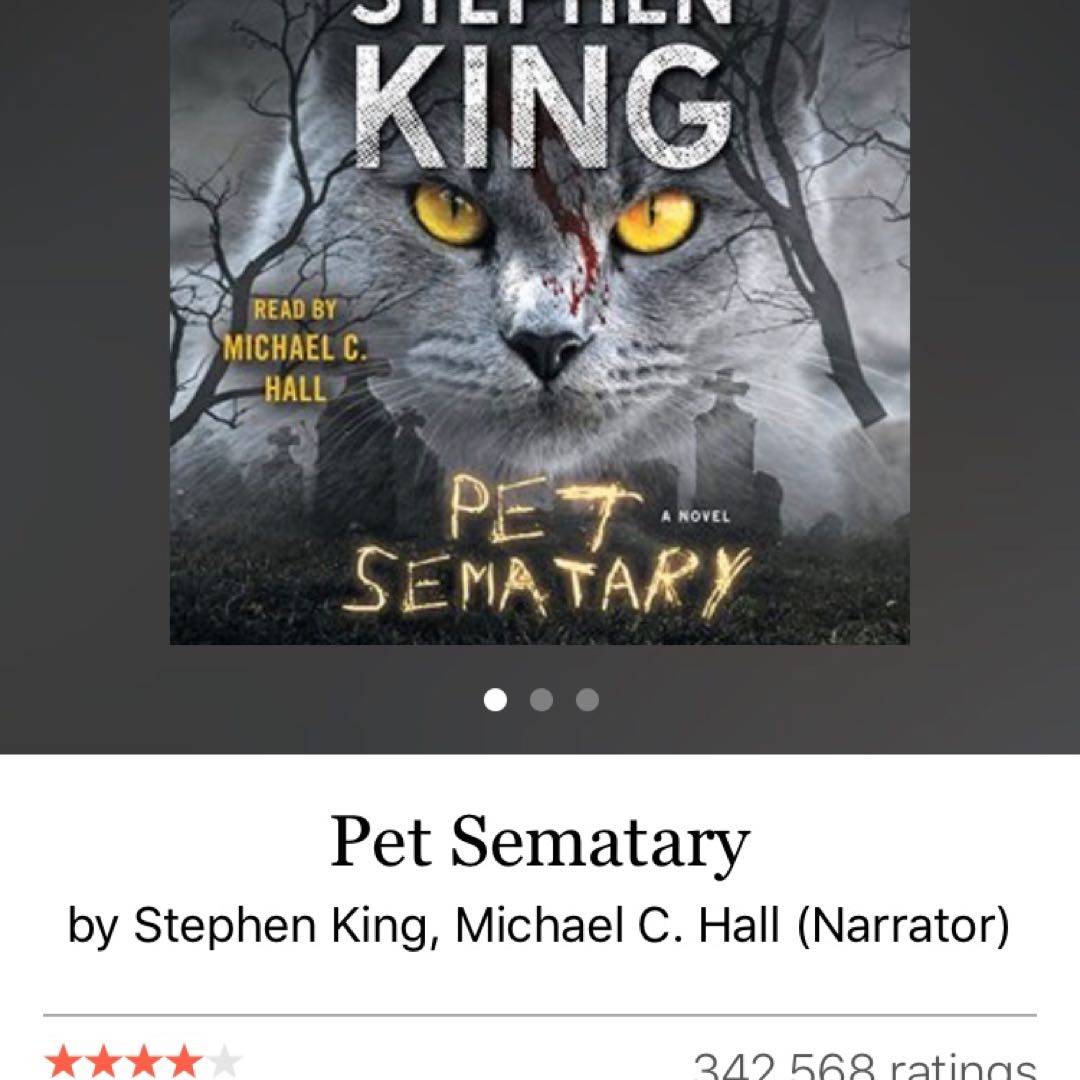Switch to the third carousel dot
The height and width of the screenshot is (1080, 1080).
(x=588, y=700)
